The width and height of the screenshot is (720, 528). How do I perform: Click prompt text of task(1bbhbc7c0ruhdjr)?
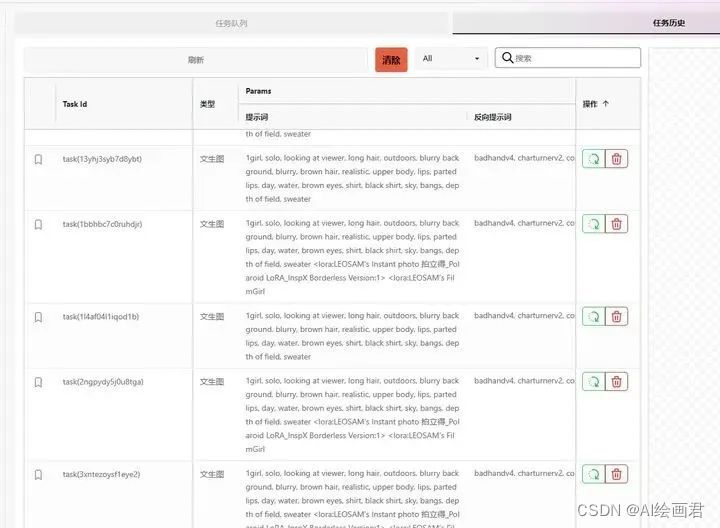point(352,257)
